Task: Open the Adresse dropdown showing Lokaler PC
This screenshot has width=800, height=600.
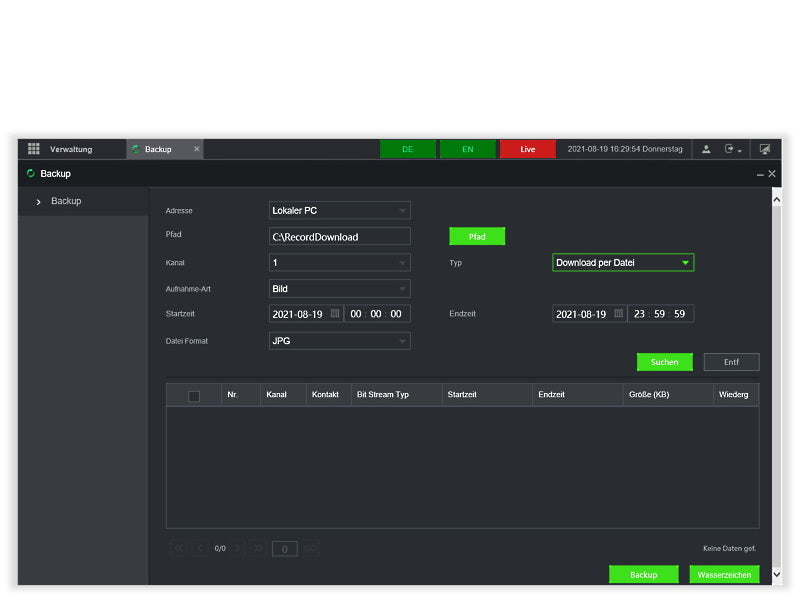Action: 340,211
